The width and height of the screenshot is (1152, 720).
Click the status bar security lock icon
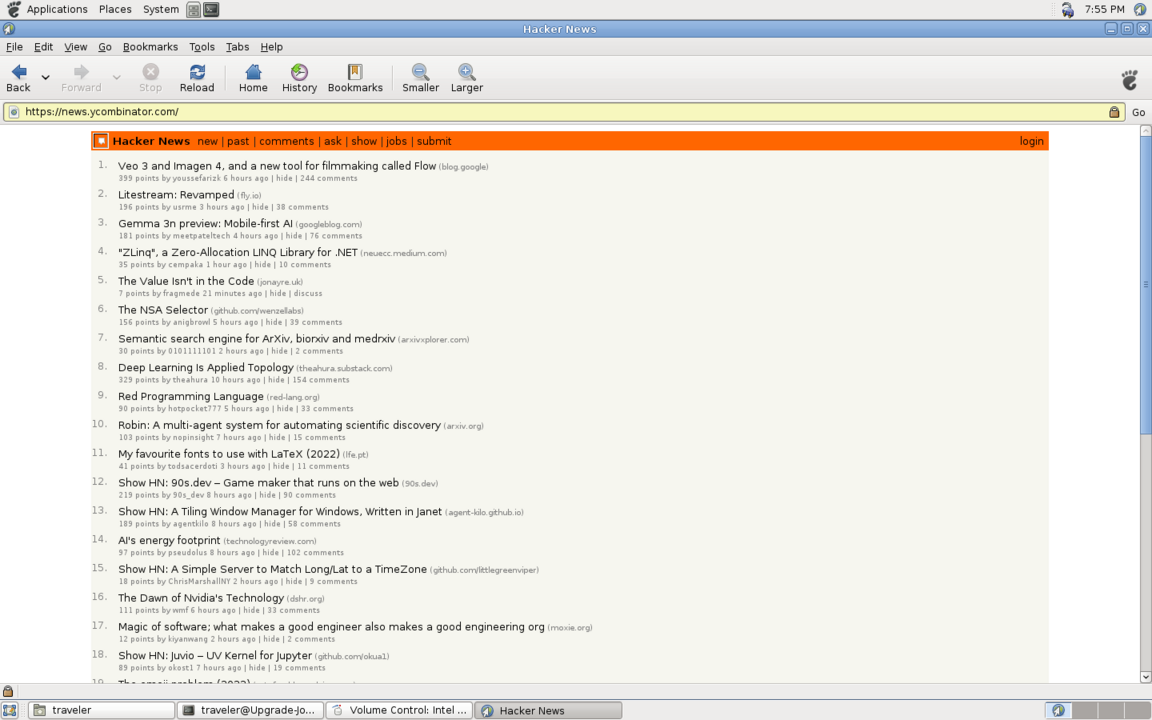tap(8, 691)
